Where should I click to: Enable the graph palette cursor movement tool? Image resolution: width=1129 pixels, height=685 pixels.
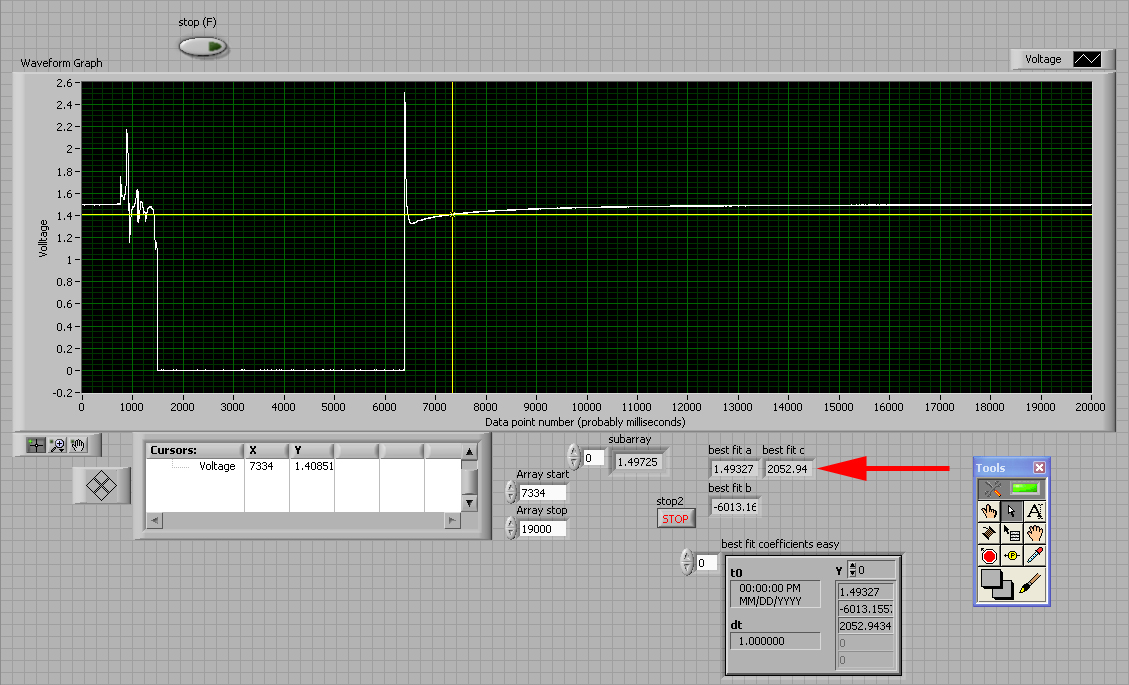(x=36, y=445)
